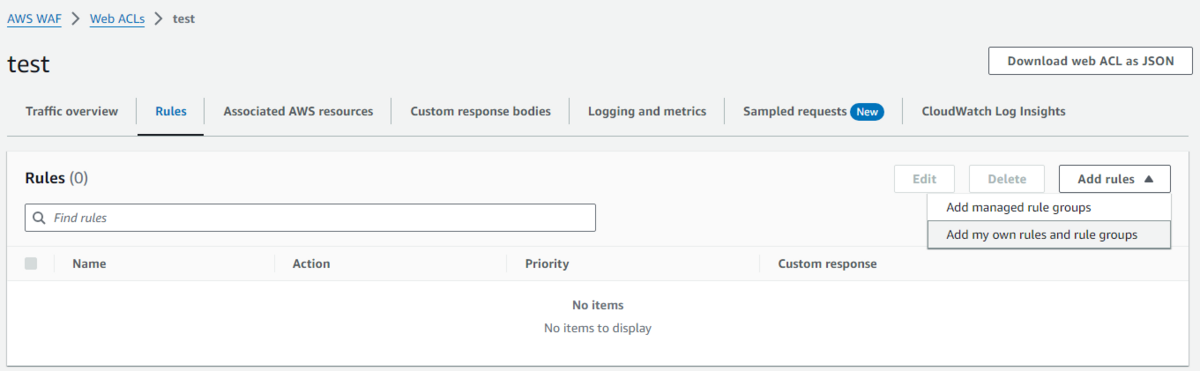
Task: Sort by the Action column header
Action: 311,264
